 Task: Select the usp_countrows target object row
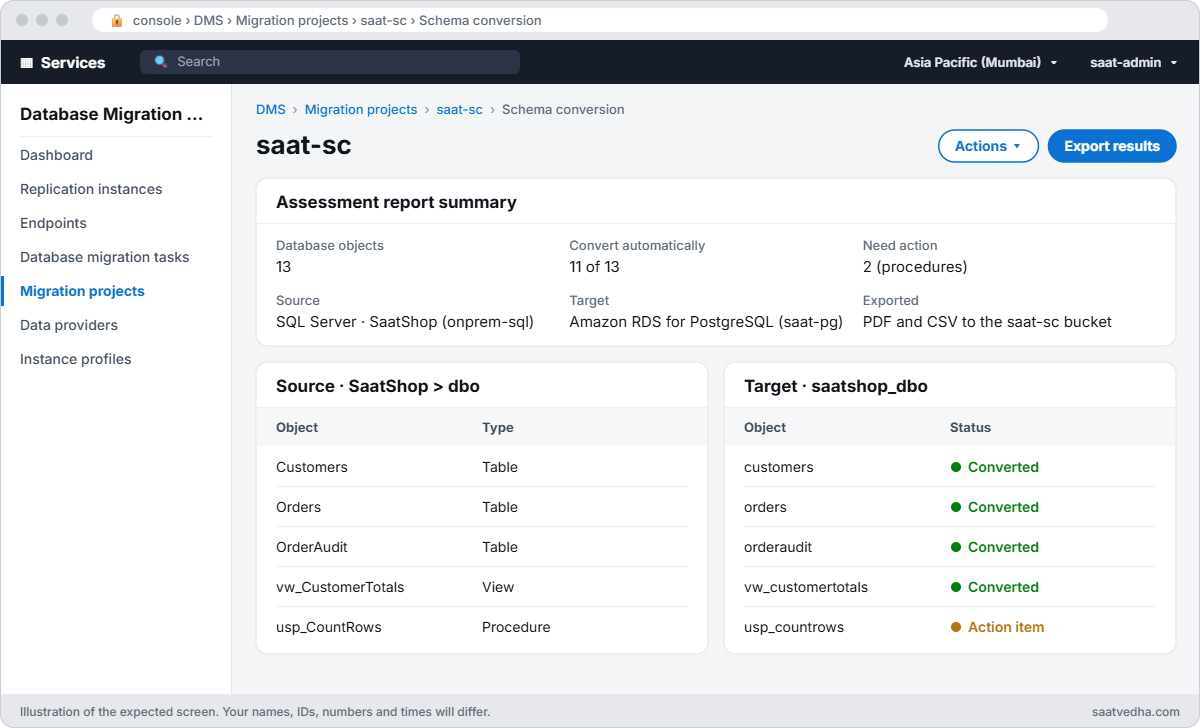950,627
